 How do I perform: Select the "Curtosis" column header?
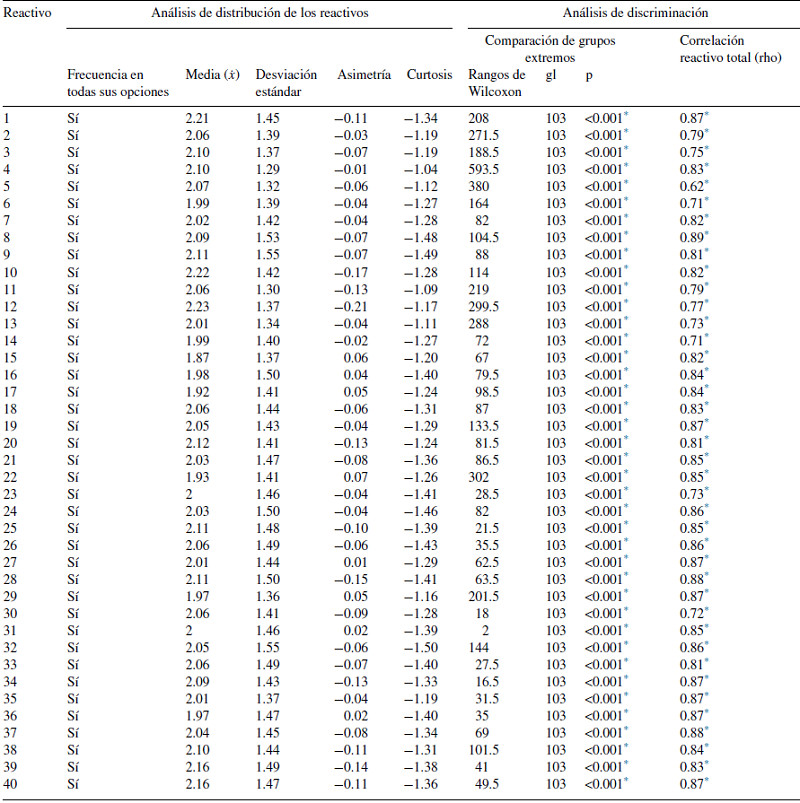(428, 75)
